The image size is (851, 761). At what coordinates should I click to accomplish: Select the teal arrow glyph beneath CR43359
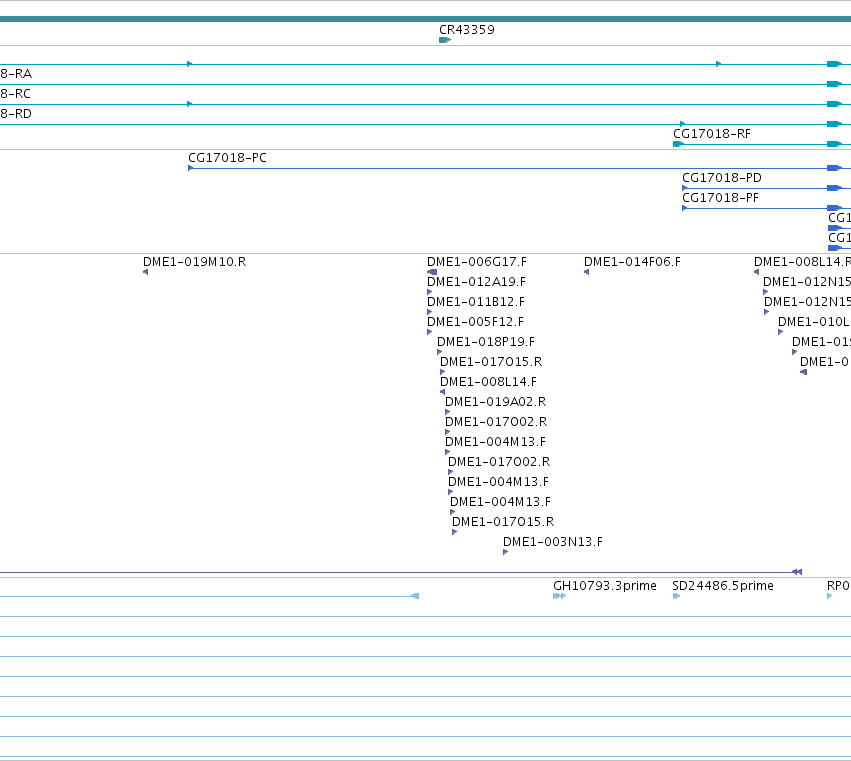tap(445, 40)
